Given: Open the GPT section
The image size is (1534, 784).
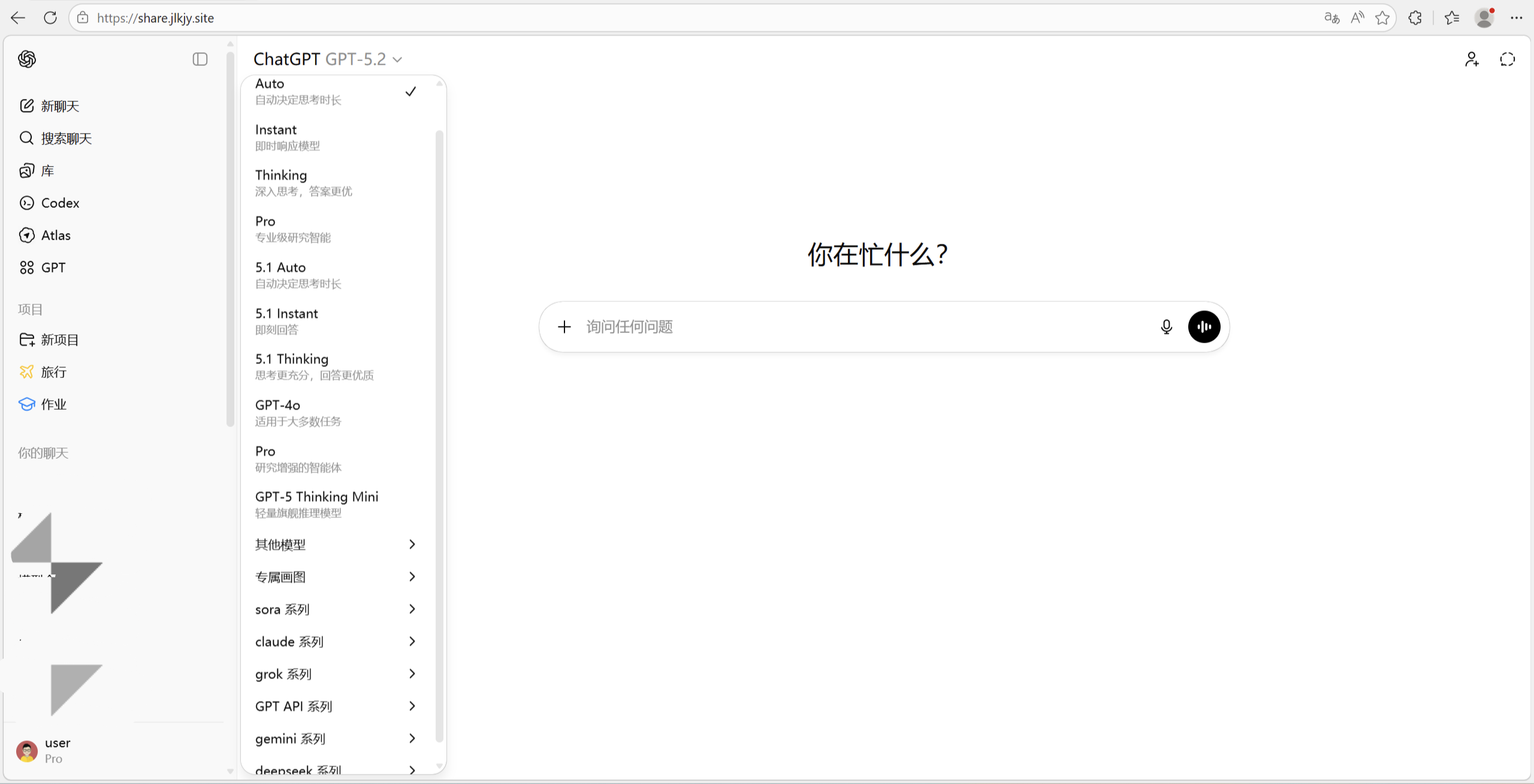Looking at the screenshot, I should [x=53, y=267].
